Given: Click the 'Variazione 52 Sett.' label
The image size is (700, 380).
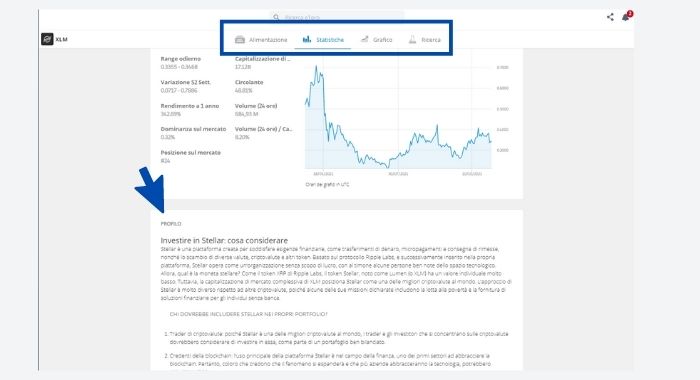Looking at the screenshot, I should (185, 82).
